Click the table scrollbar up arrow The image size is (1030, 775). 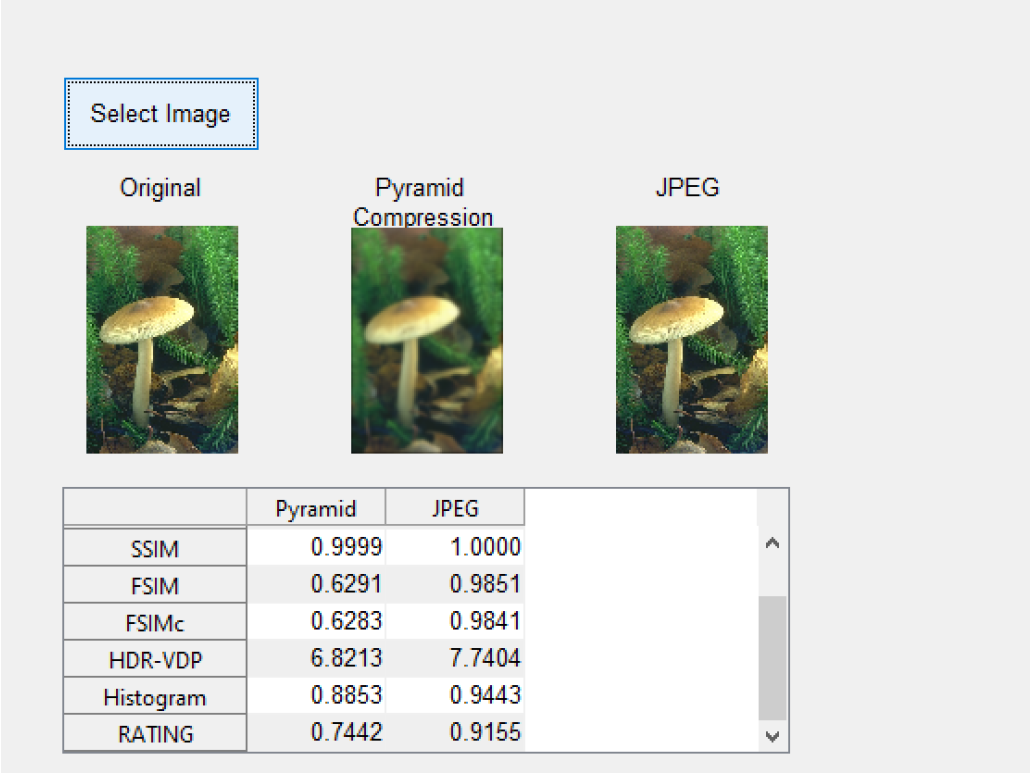click(772, 543)
